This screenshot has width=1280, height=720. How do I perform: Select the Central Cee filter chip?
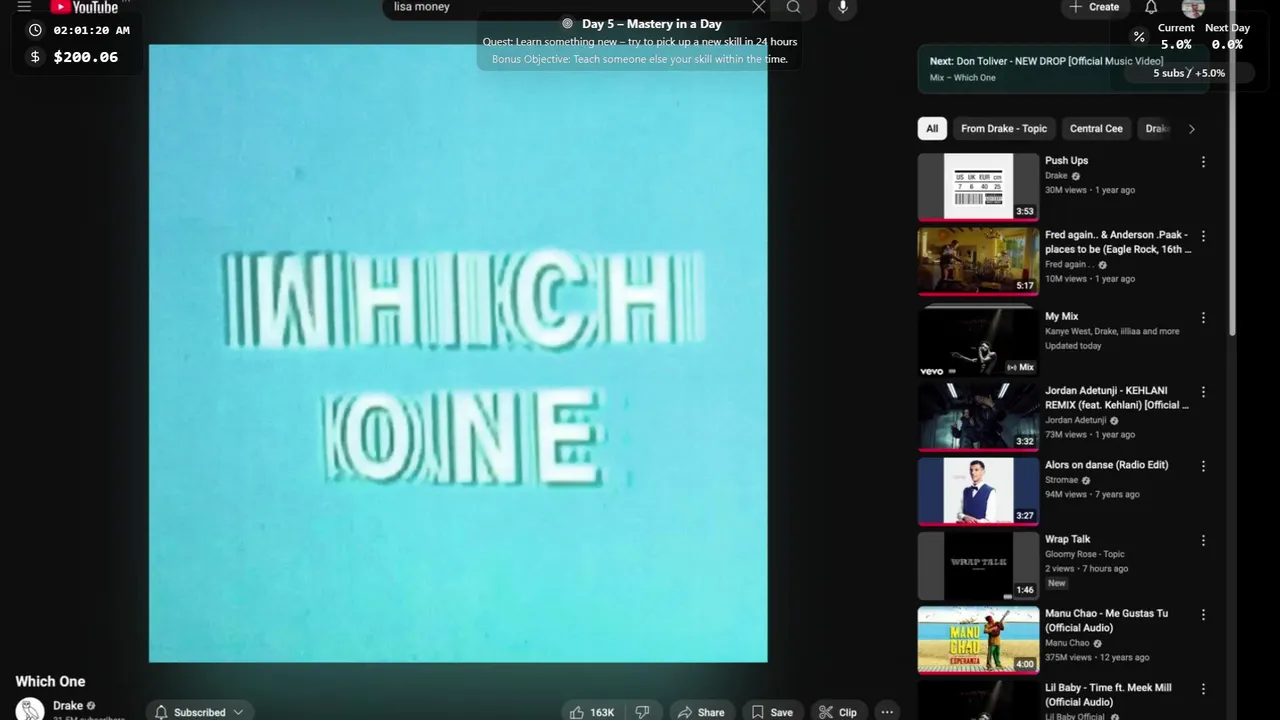1096,128
